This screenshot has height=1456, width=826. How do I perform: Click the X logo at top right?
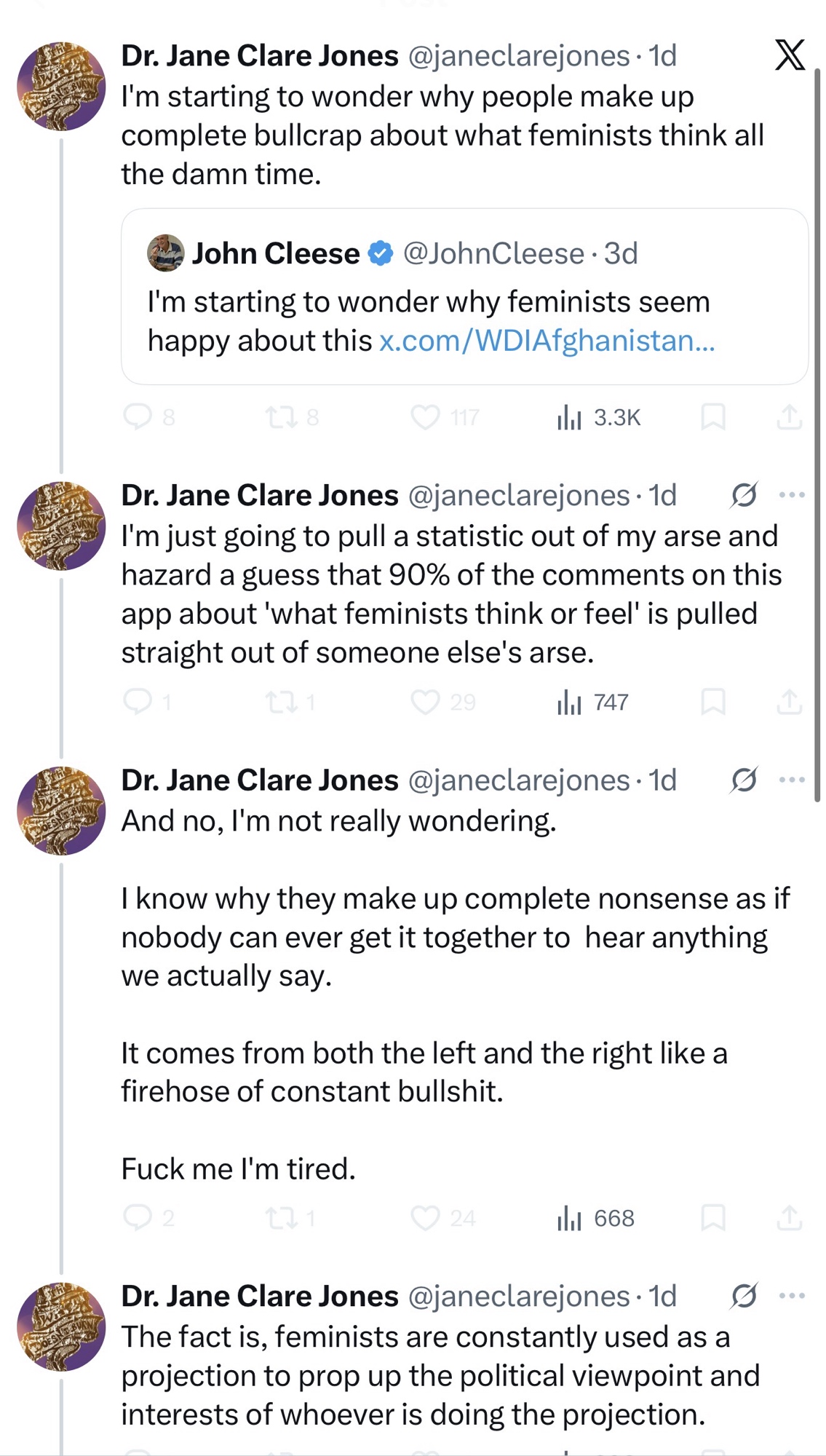tap(790, 55)
